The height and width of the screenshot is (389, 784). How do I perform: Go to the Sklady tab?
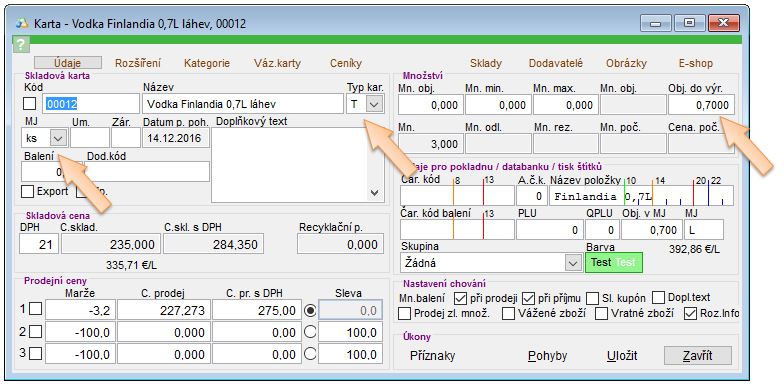coord(486,64)
